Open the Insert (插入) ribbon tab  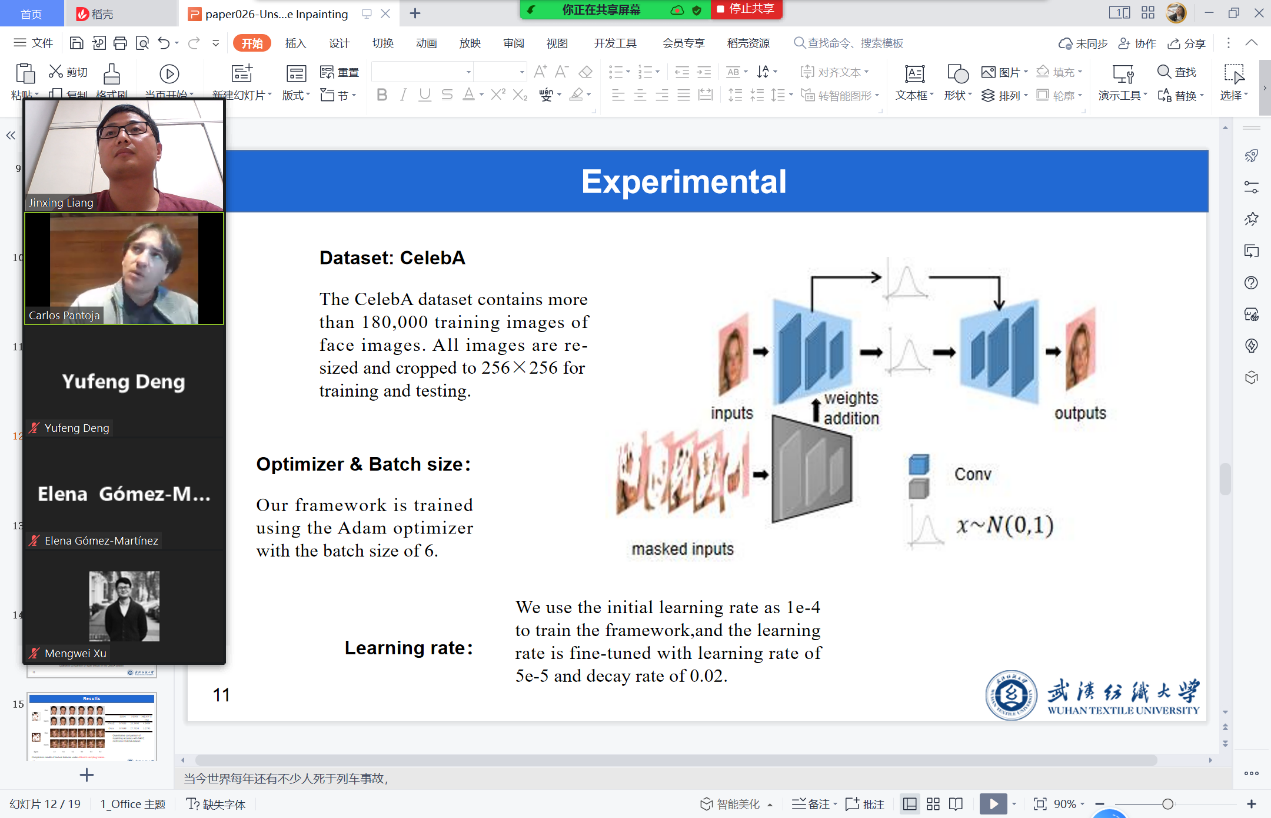(295, 43)
